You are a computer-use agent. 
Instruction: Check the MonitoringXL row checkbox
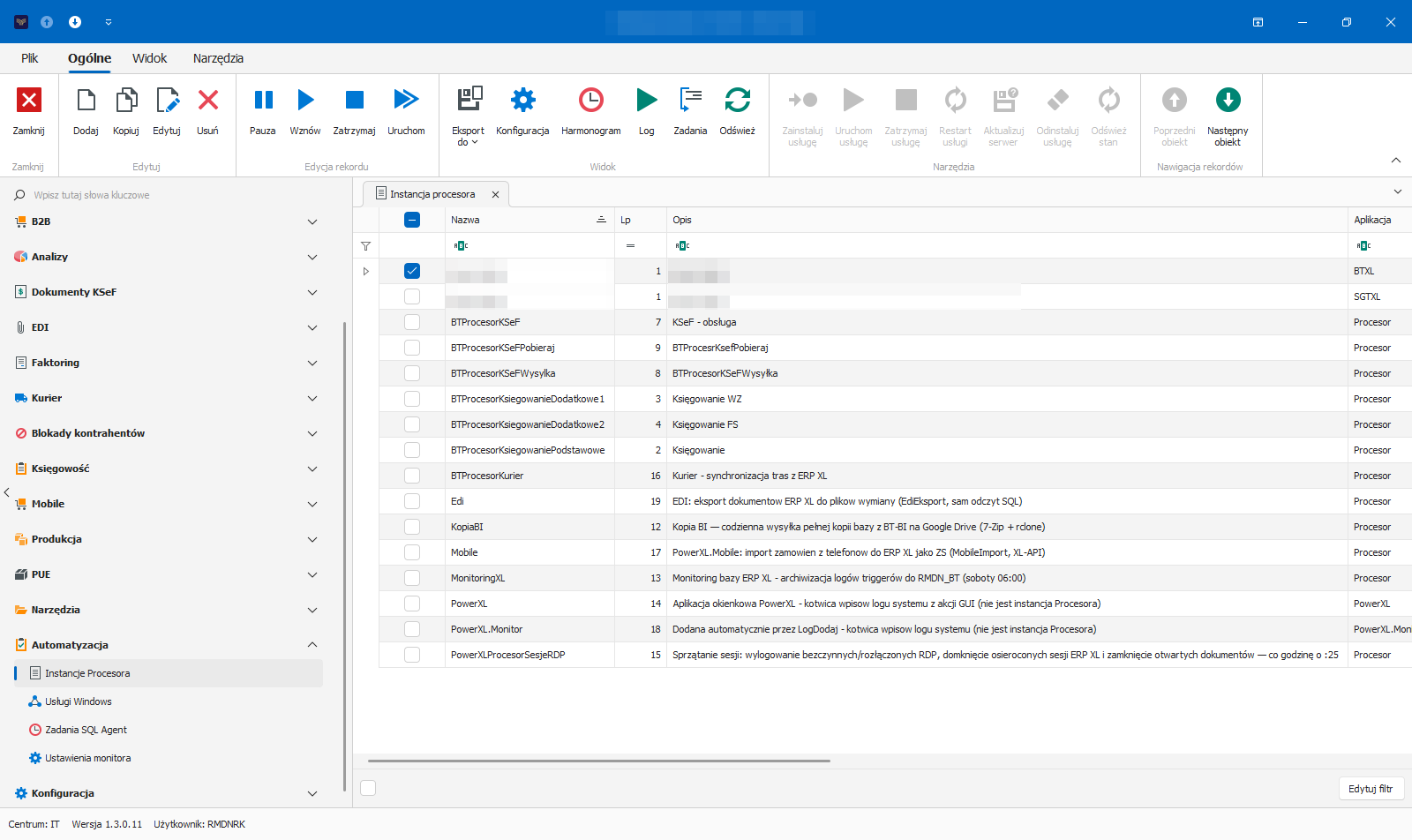412,578
